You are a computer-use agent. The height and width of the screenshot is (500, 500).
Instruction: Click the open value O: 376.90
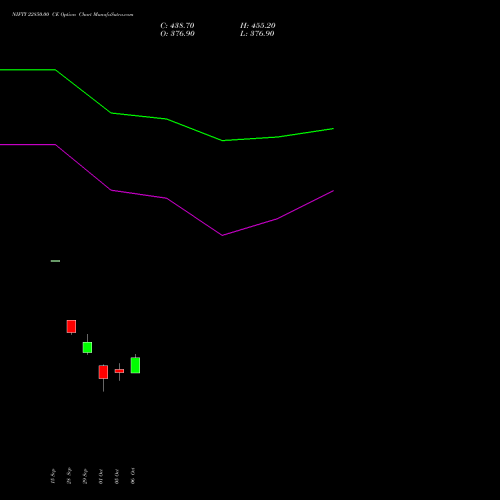pyautogui.click(x=177, y=34)
